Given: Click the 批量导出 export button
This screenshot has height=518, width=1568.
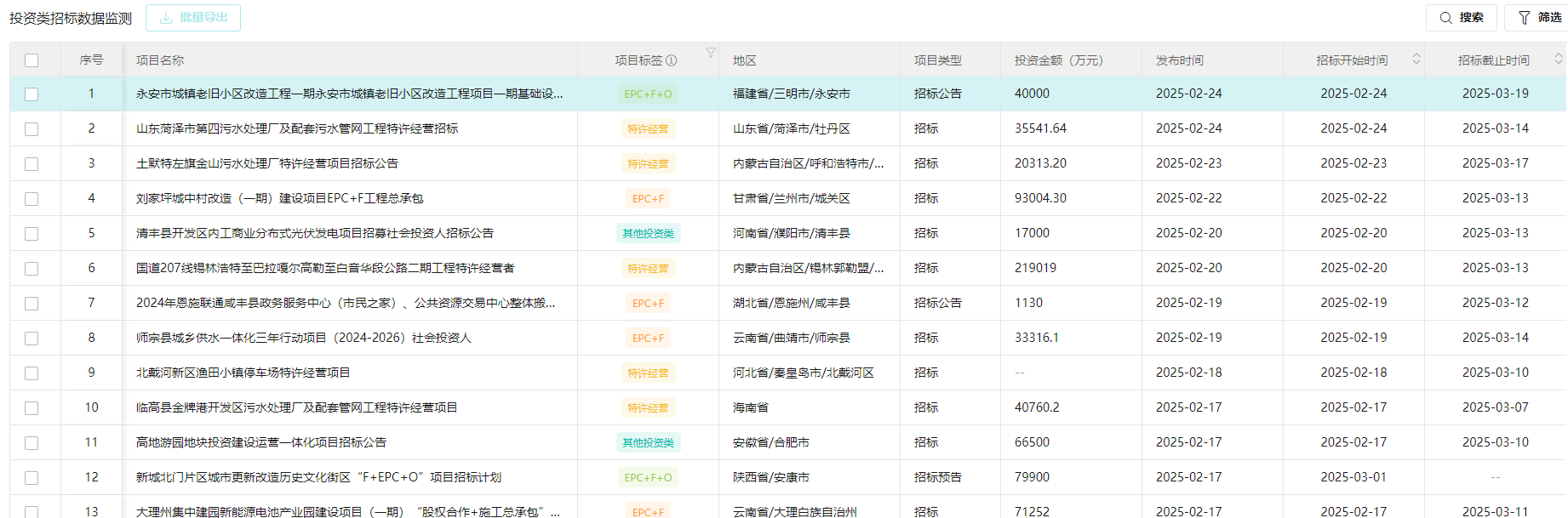Looking at the screenshot, I should (x=193, y=18).
